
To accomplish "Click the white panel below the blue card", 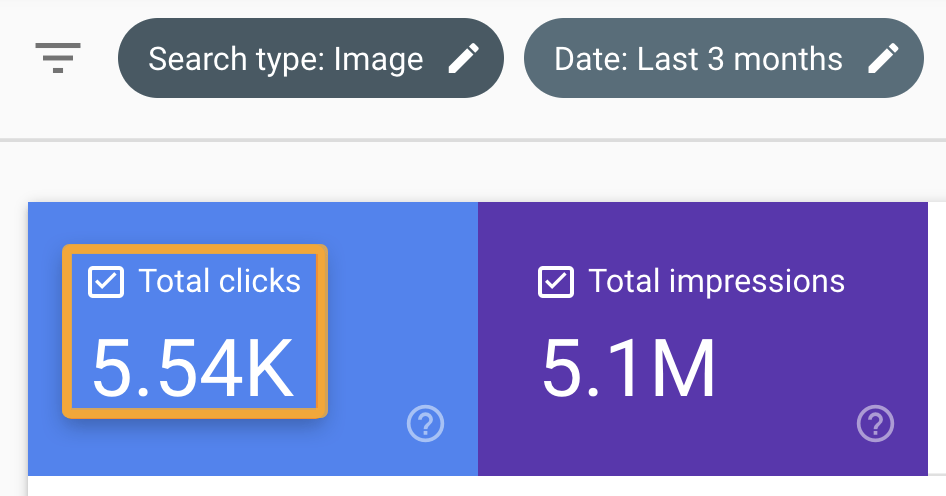I will [x=250, y=486].
